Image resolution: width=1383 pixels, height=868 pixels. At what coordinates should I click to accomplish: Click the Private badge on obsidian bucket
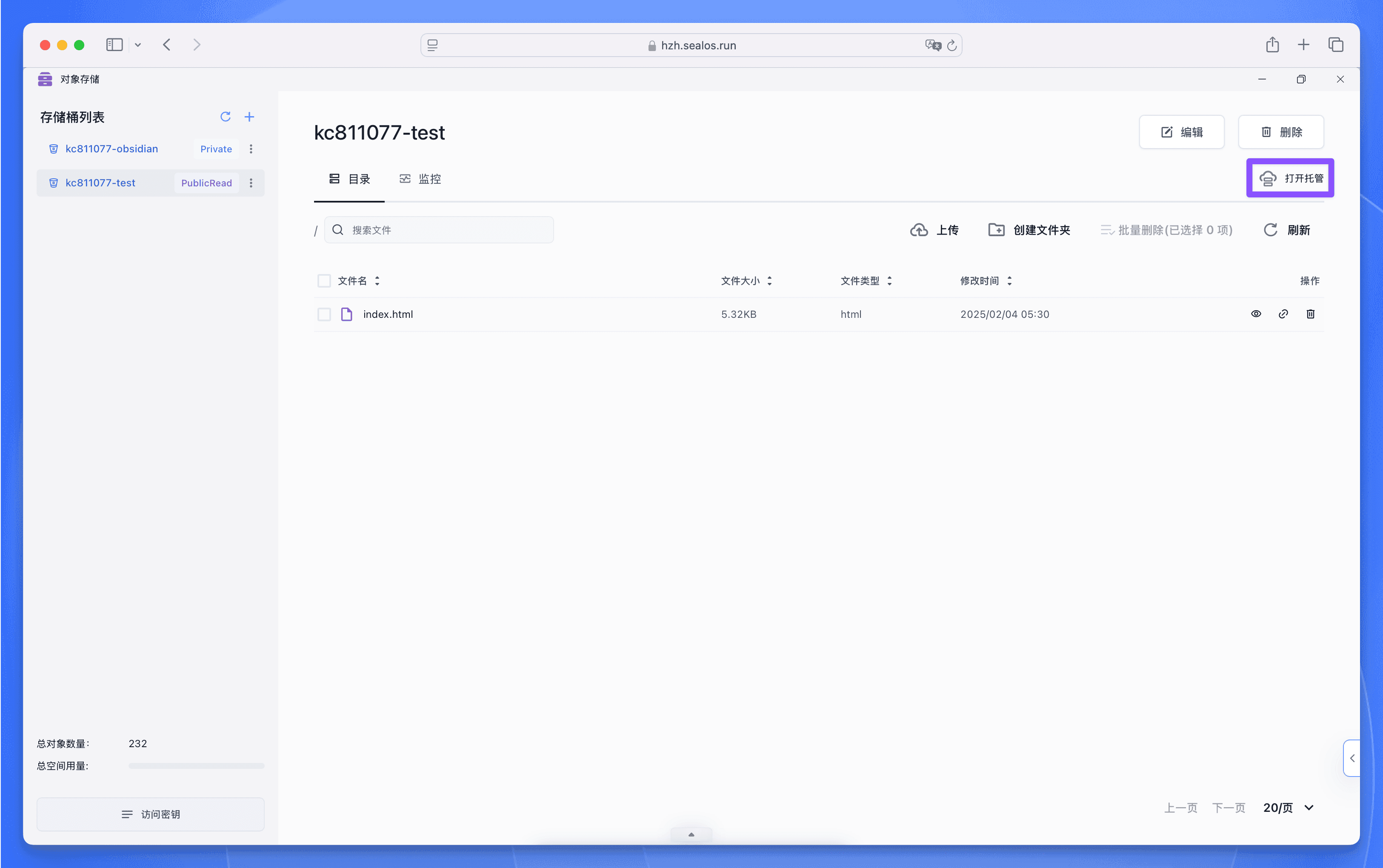(216, 148)
